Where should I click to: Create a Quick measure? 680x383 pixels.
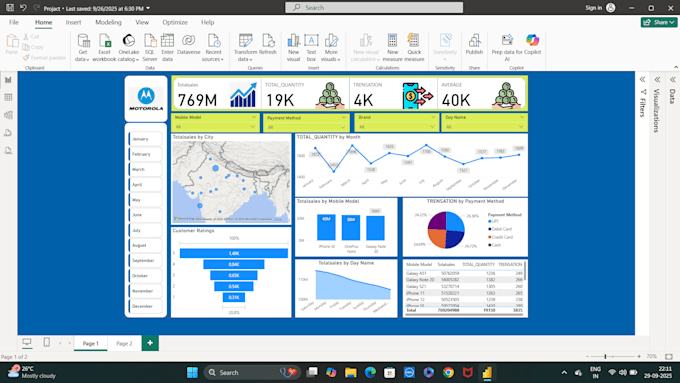coord(414,48)
